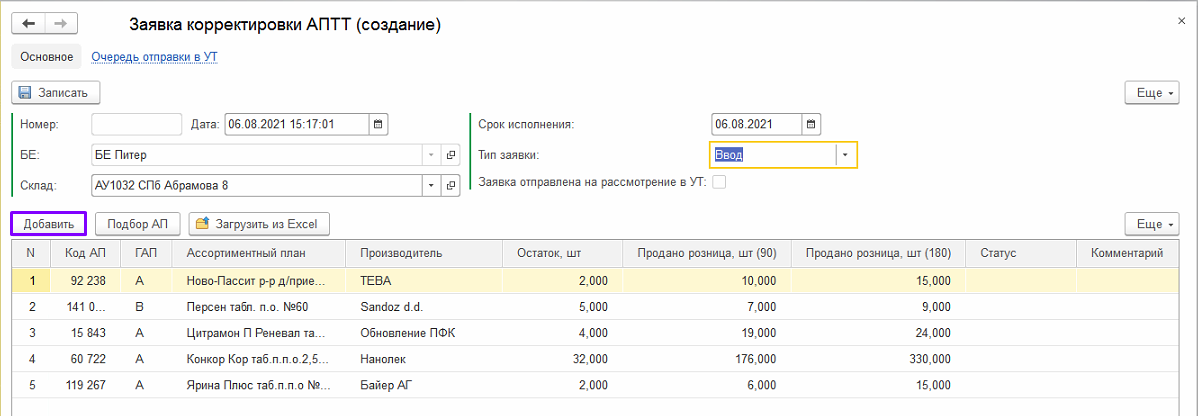Click Загрузить из Excel button
Viewport: 1198px width, 416px height.
260,223
